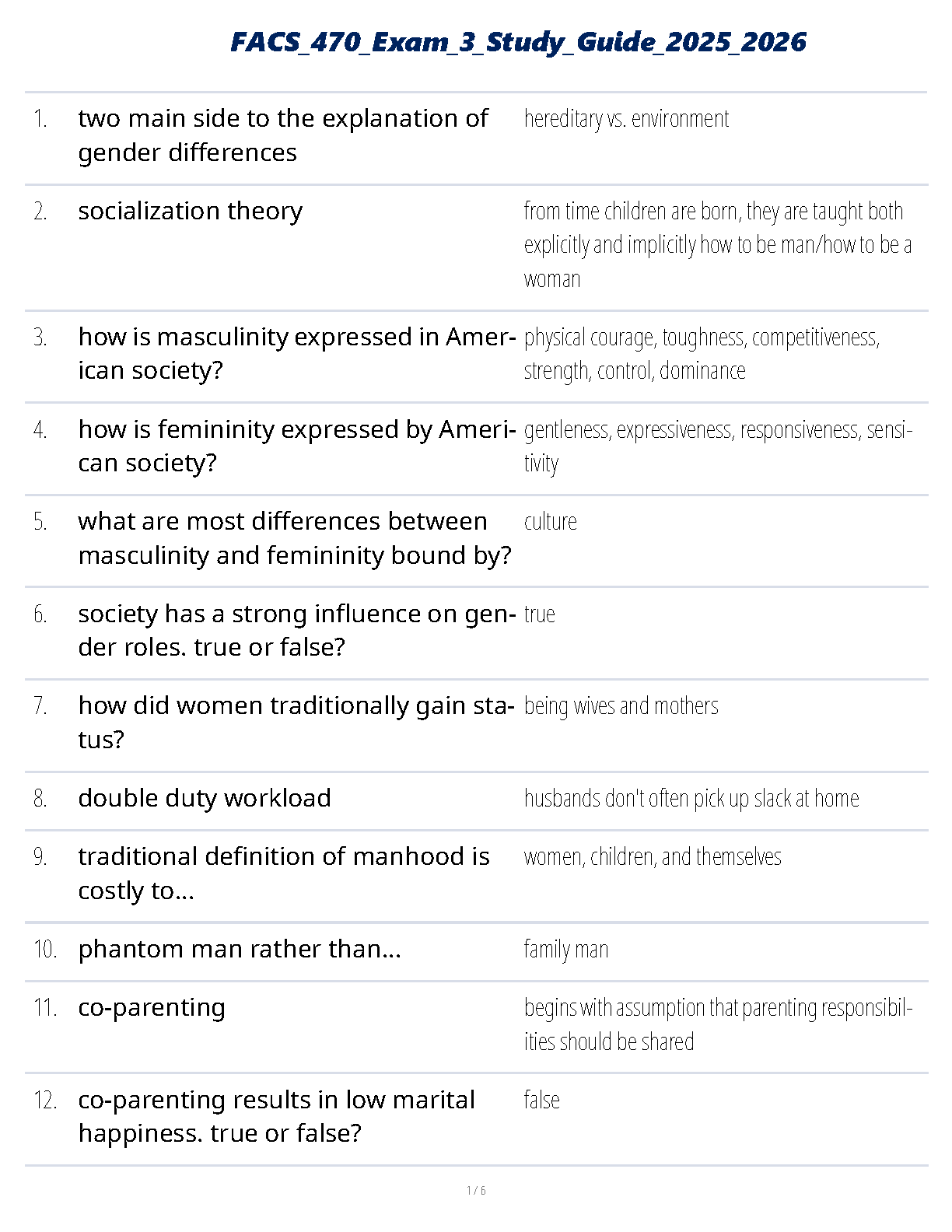Select the 'double duty workload' term
Screen dimensions: 952x1232
(205, 798)
